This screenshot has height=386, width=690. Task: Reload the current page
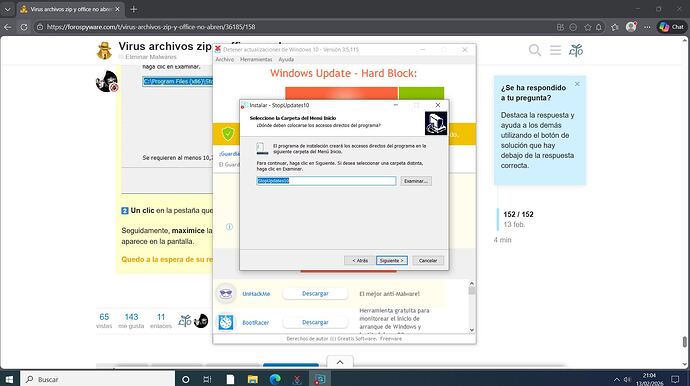(24, 27)
